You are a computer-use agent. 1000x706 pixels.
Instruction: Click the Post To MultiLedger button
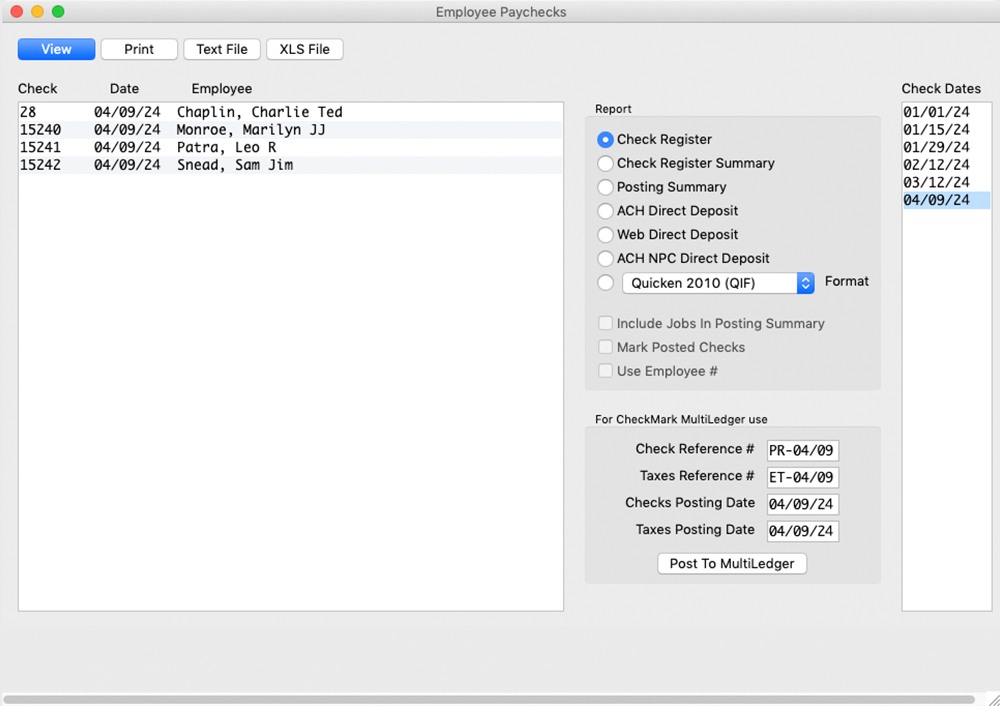pyautogui.click(x=731, y=563)
